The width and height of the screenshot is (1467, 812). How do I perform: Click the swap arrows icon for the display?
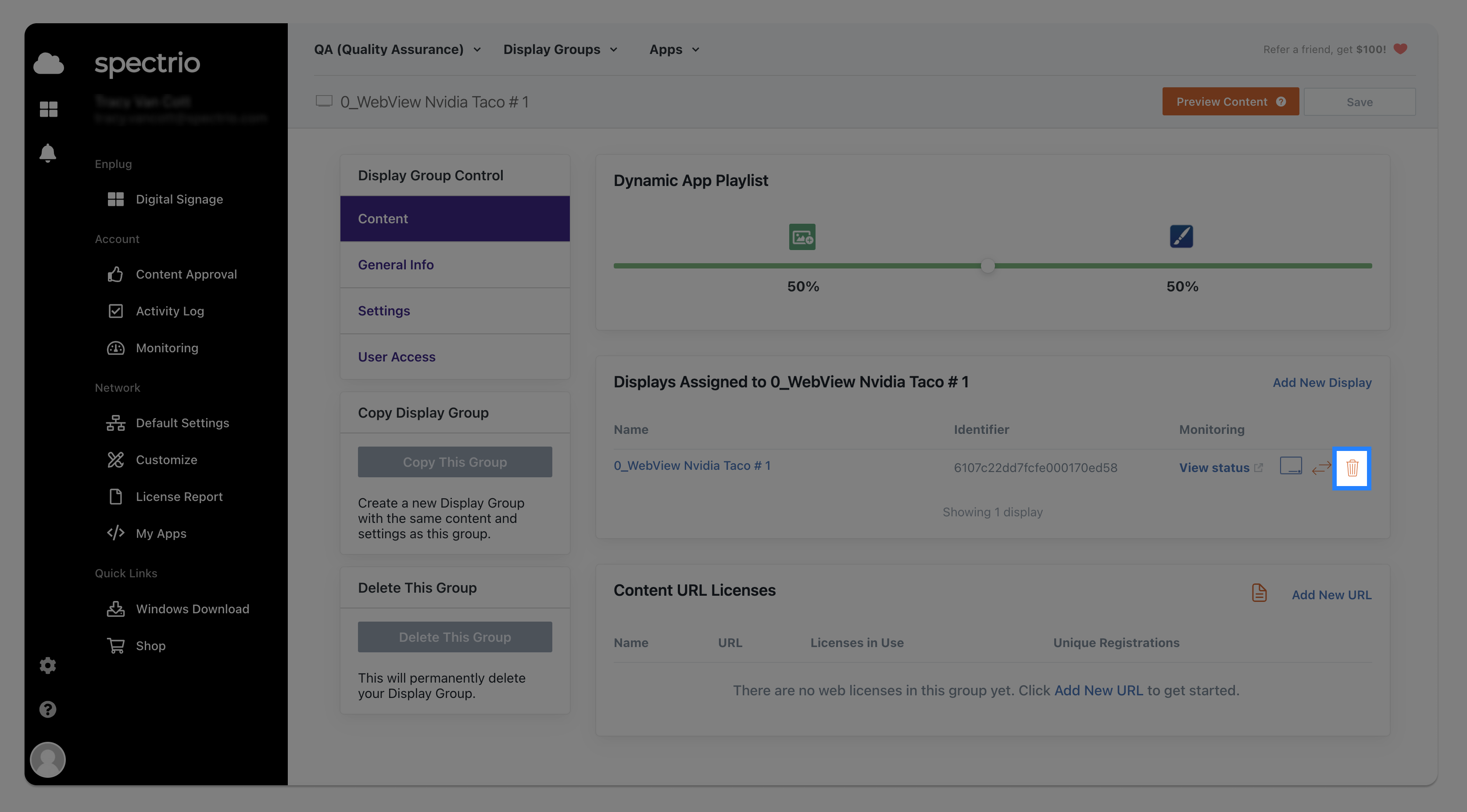[x=1321, y=468]
